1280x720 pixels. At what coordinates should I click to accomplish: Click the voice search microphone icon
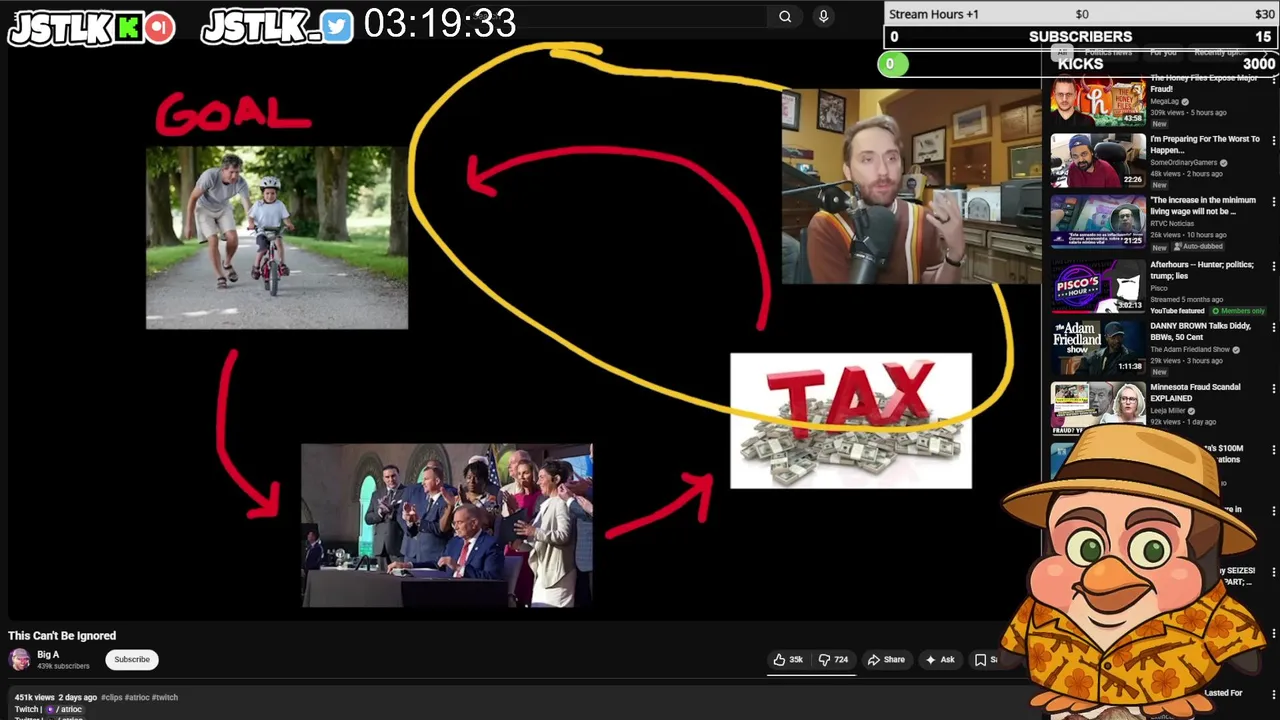(823, 16)
